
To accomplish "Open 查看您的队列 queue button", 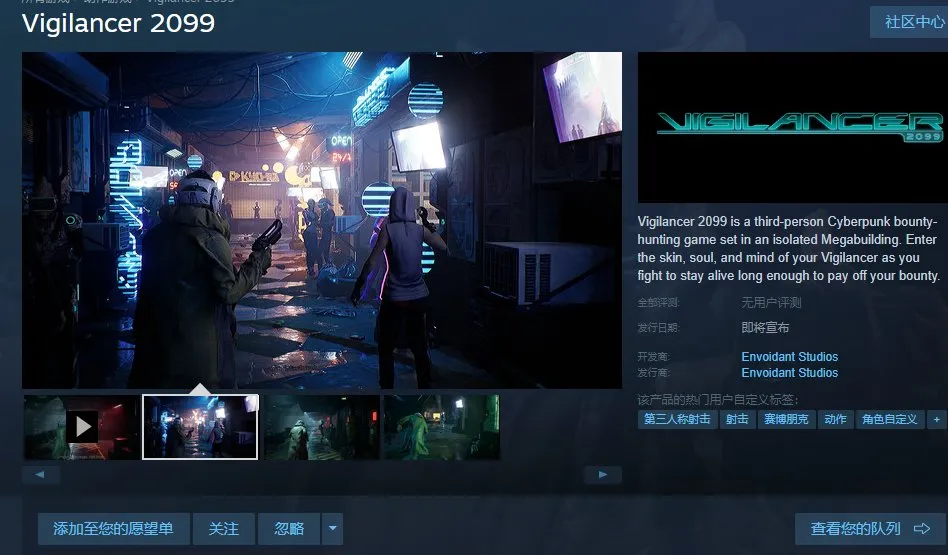I will click(870, 529).
